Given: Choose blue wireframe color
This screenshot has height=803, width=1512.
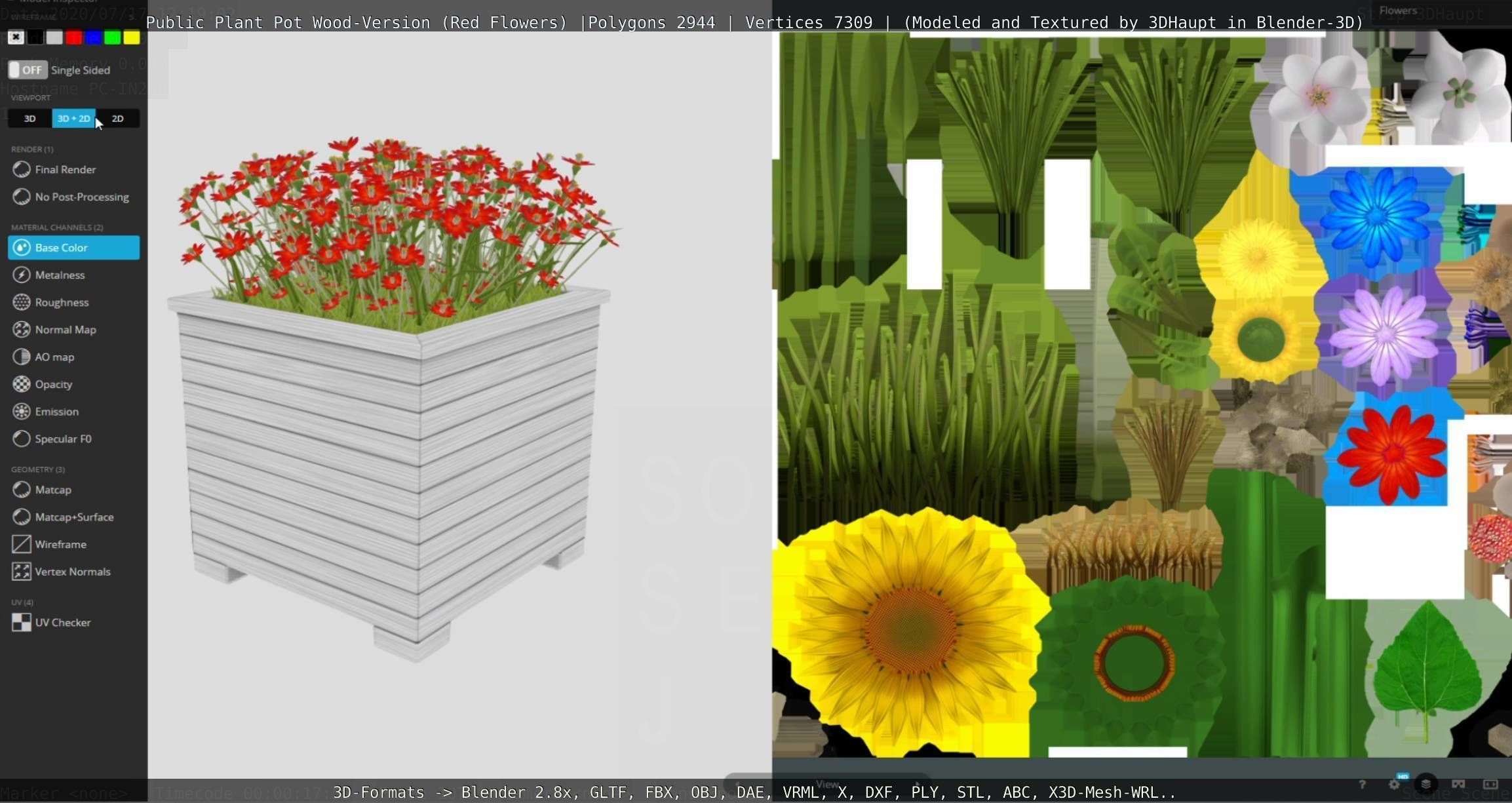Looking at the screenshot, I should point(93,37).
